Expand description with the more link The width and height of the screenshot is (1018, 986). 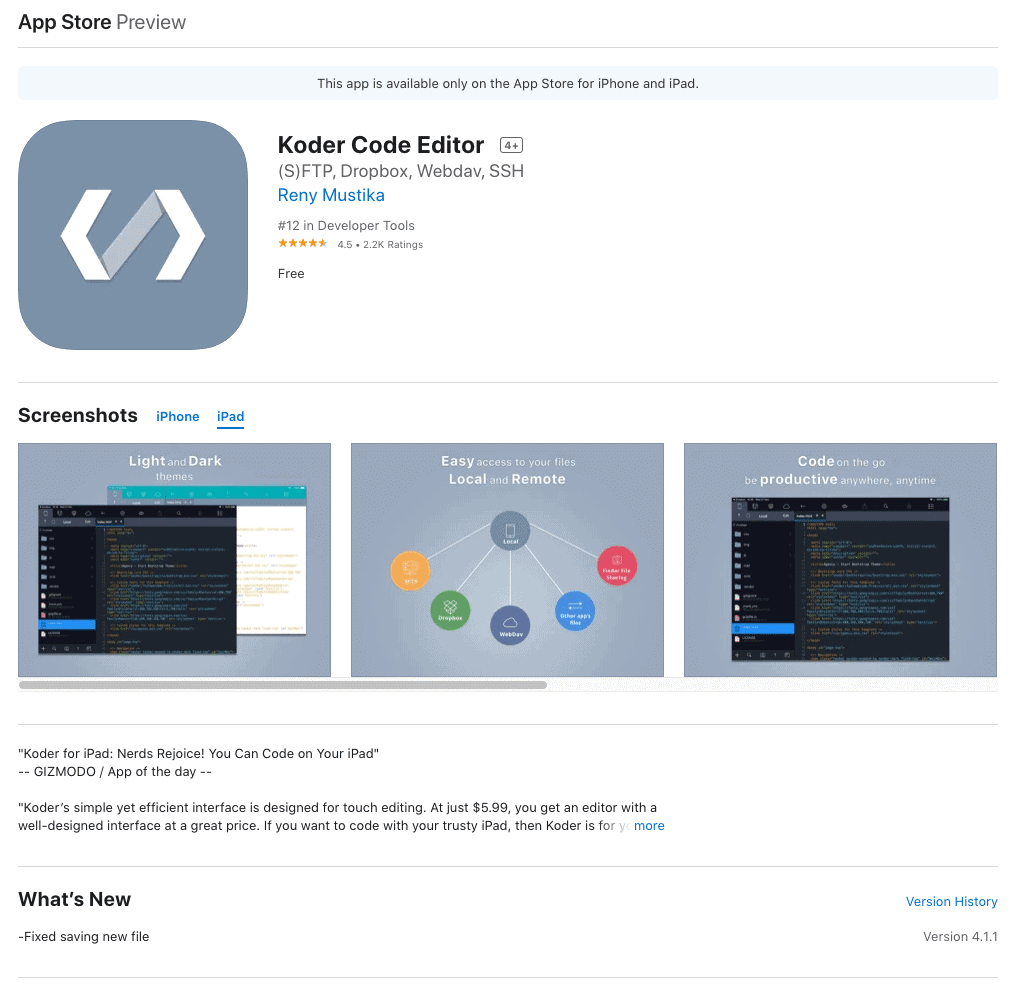[649, 826]
